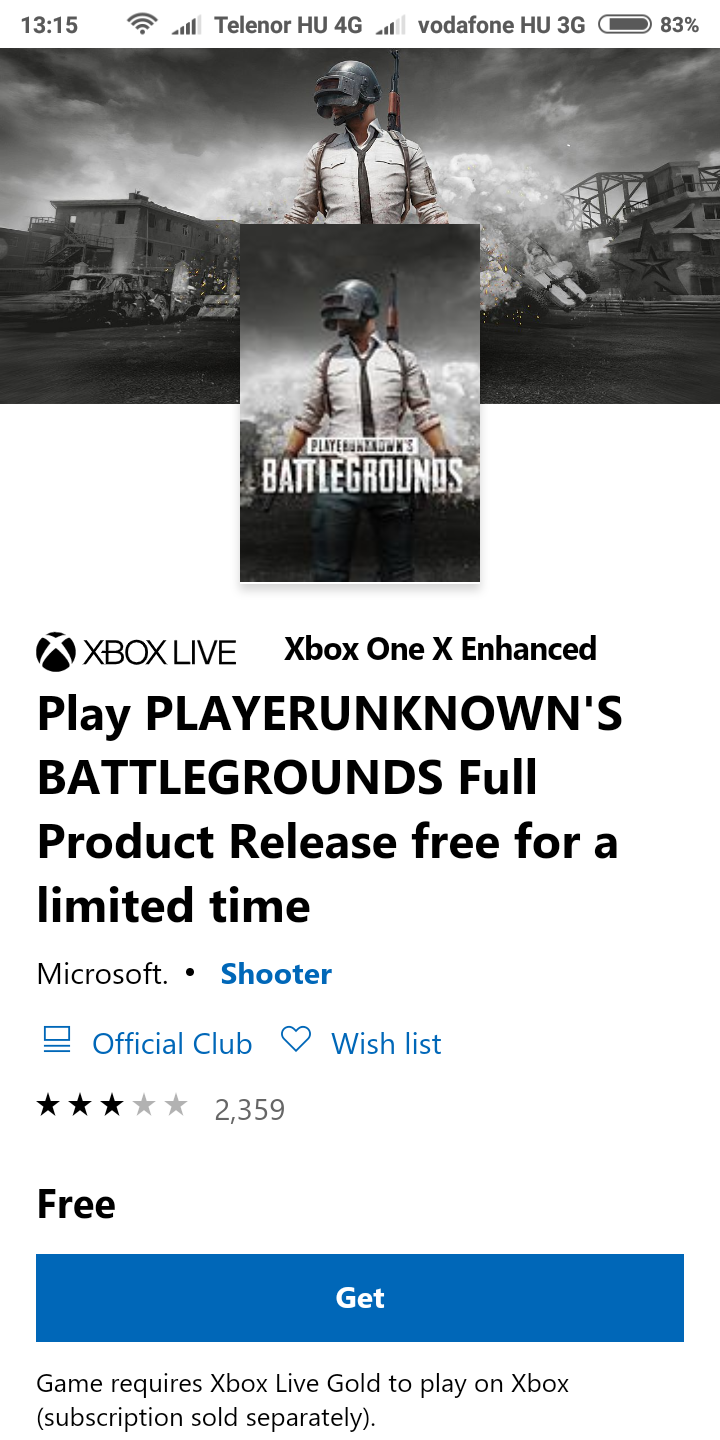Click the fifth rating star
The image size is (720, 1440).
point(176,1105)
